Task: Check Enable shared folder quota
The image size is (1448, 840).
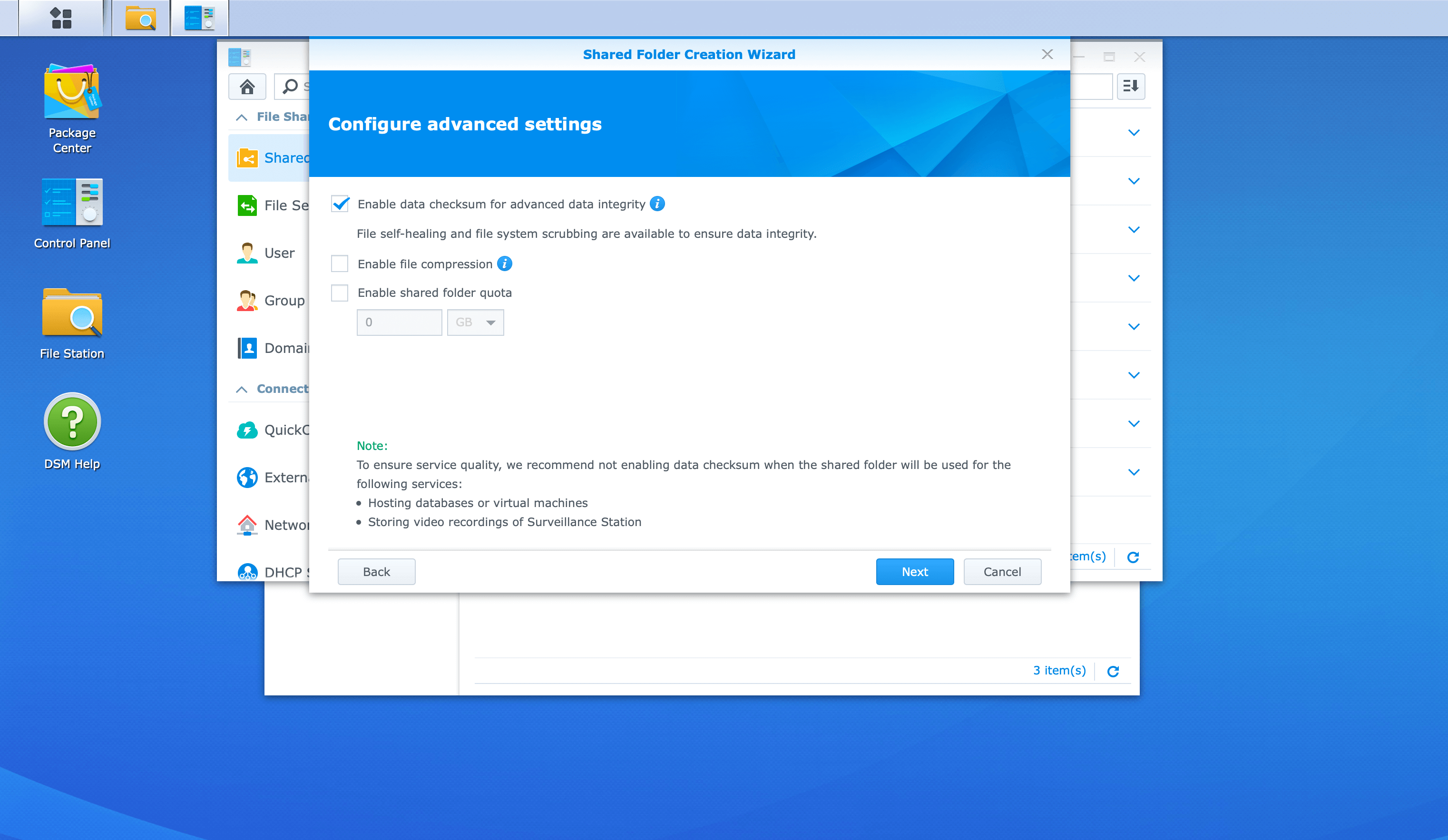Action: click(340, 293)
